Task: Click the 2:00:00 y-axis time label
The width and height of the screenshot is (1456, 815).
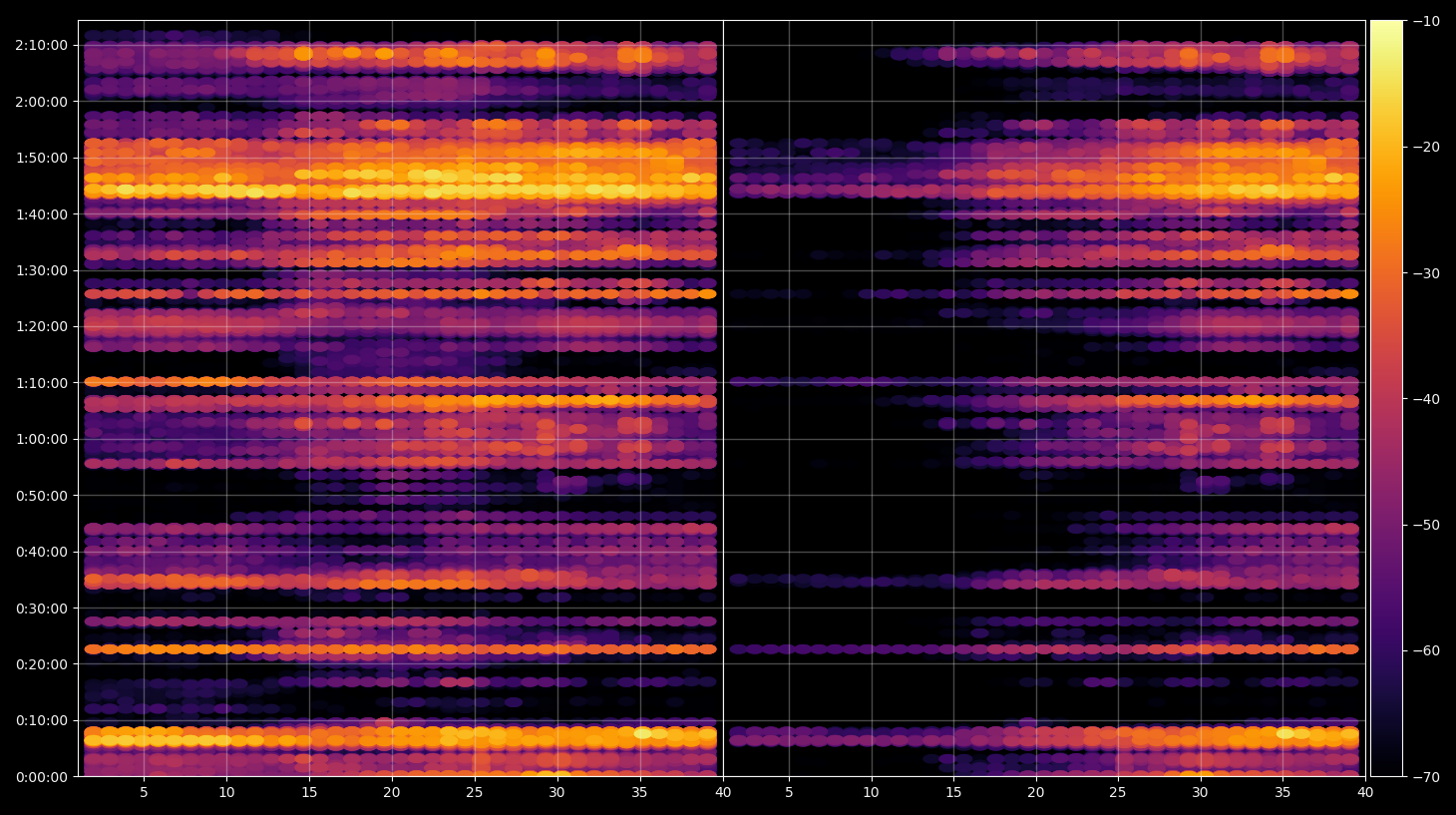Action: 42,102
